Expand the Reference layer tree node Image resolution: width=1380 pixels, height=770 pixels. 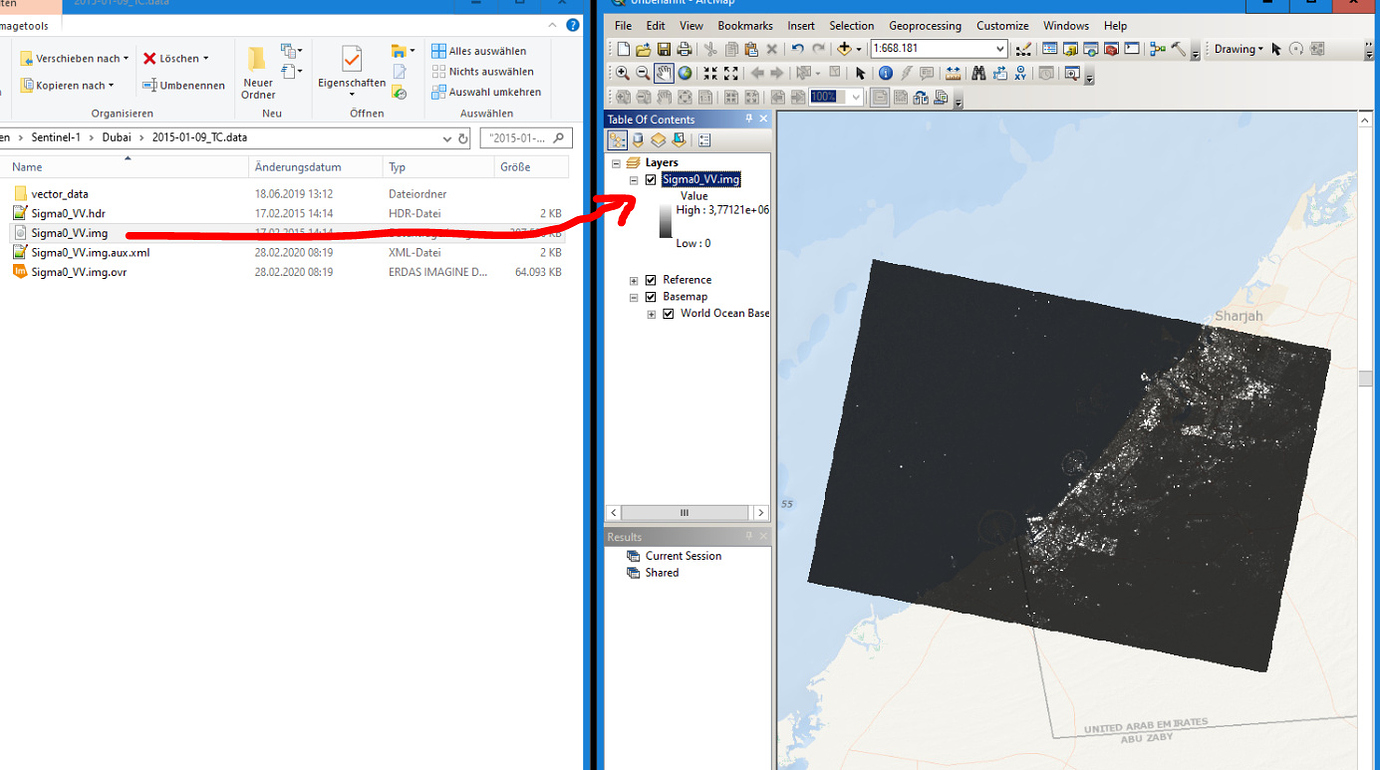pyautogui.click(x=632, y=280)
